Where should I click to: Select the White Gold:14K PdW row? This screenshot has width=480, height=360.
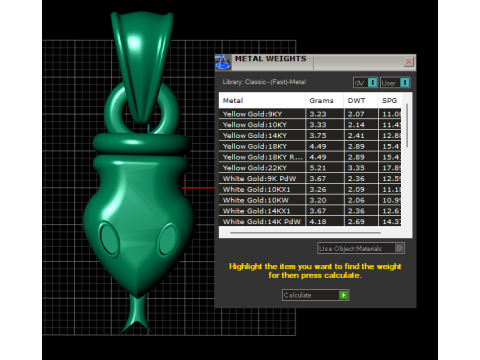tap(310, 221)
